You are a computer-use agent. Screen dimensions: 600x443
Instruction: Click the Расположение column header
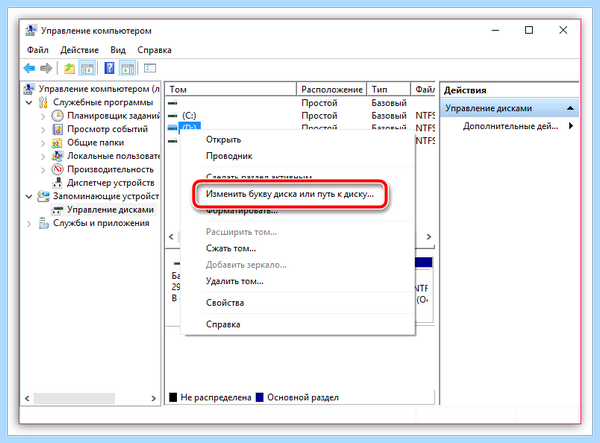[x=331, y=89]
